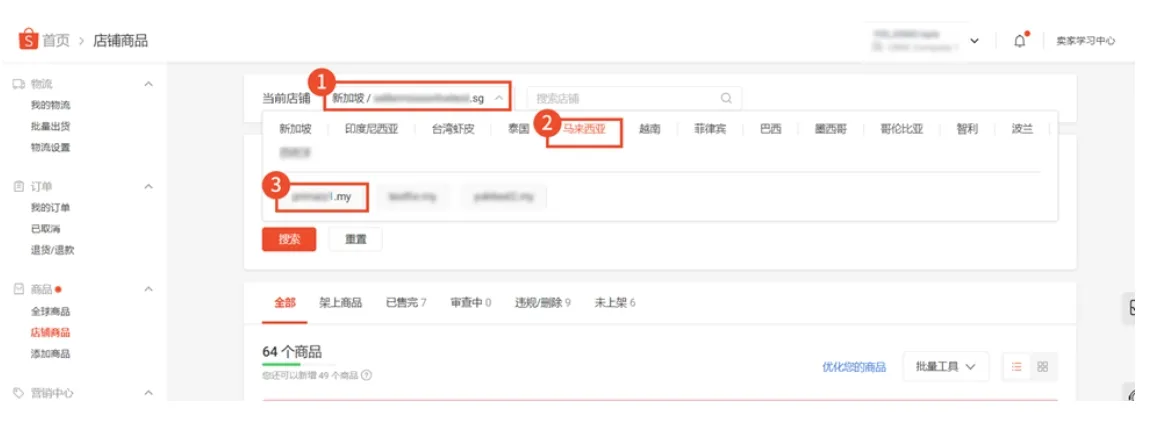Viewport: 1173px width, 426px height.
Task: Open 物流设置 in sidebar
Action: 51,147
